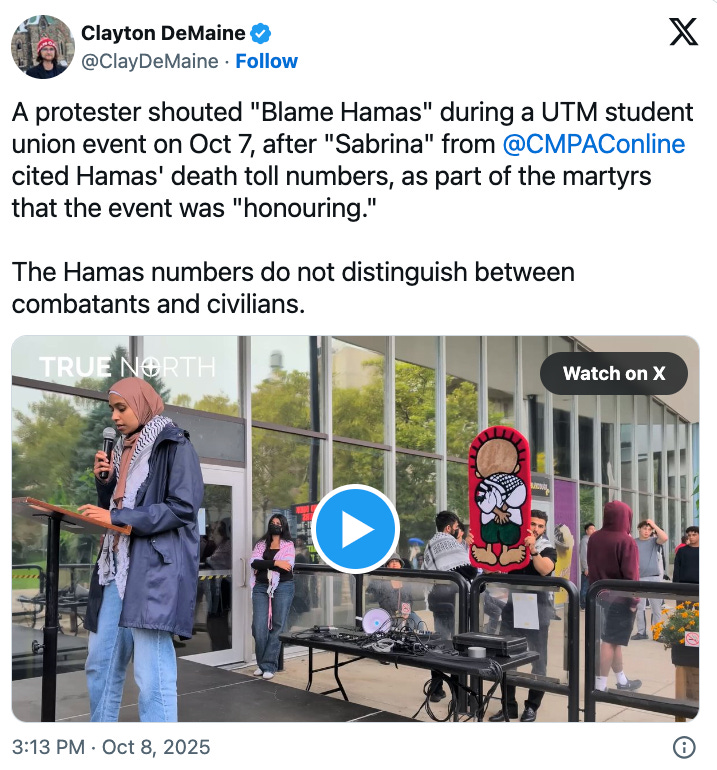
Task: Click the blue play button on video
Action: point(355,529)
